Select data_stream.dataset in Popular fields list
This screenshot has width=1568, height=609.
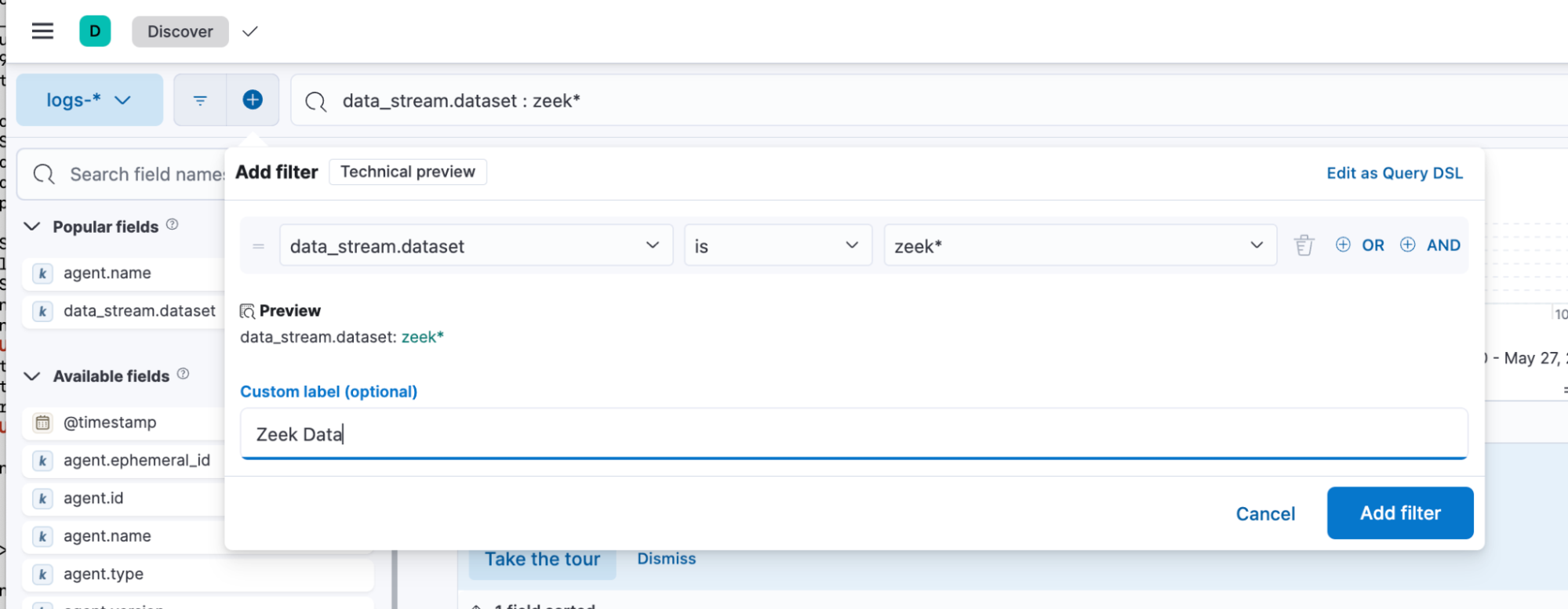140,311
